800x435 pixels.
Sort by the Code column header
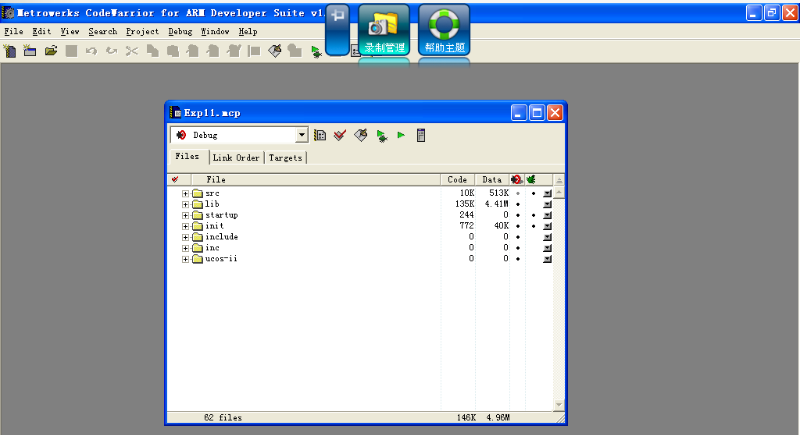tap(457, 180)
